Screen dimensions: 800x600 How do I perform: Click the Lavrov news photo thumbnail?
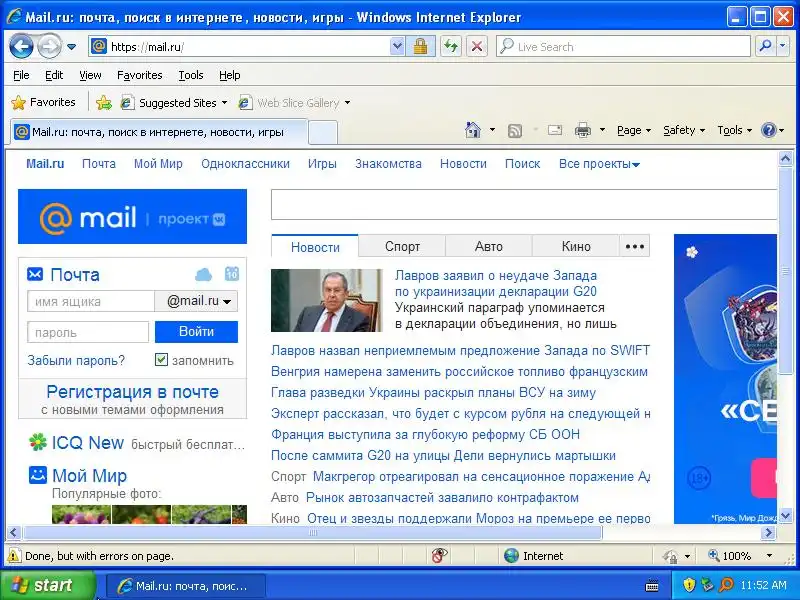coord(327,301)
